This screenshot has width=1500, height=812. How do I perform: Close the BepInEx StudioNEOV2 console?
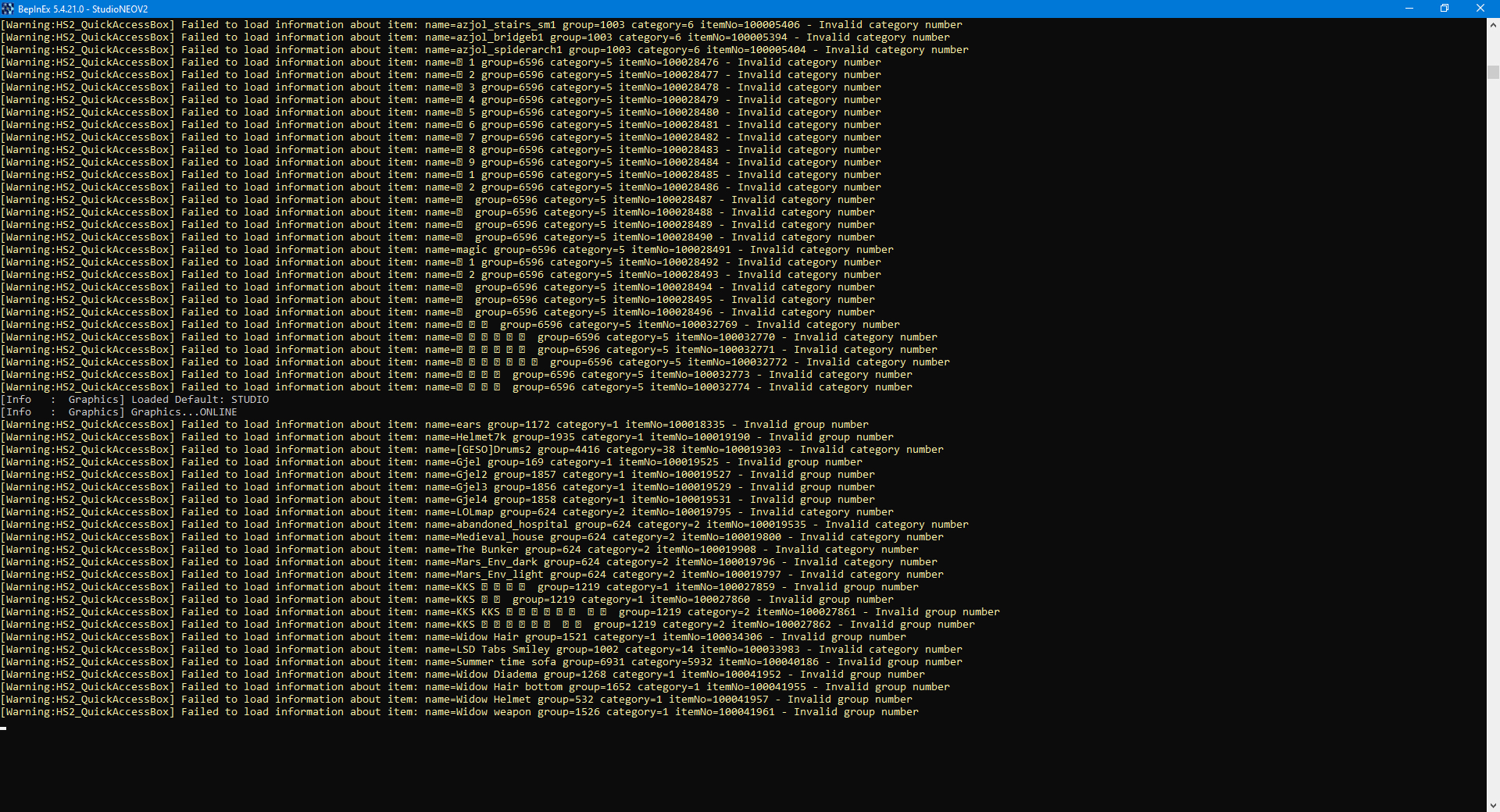(x=1480, y=9)
